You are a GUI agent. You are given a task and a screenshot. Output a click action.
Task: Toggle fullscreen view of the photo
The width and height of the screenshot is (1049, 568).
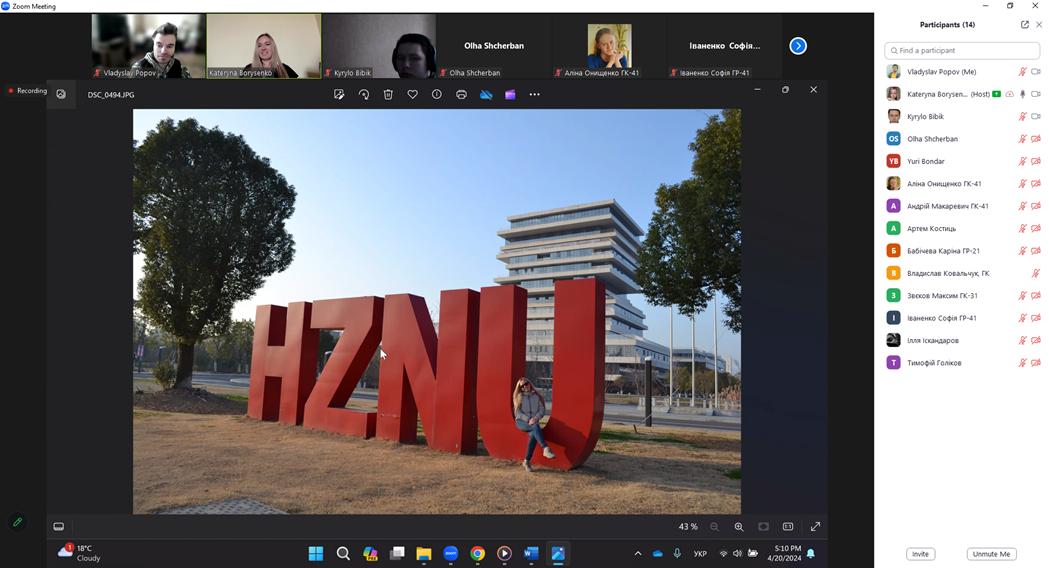coord(815,527)
